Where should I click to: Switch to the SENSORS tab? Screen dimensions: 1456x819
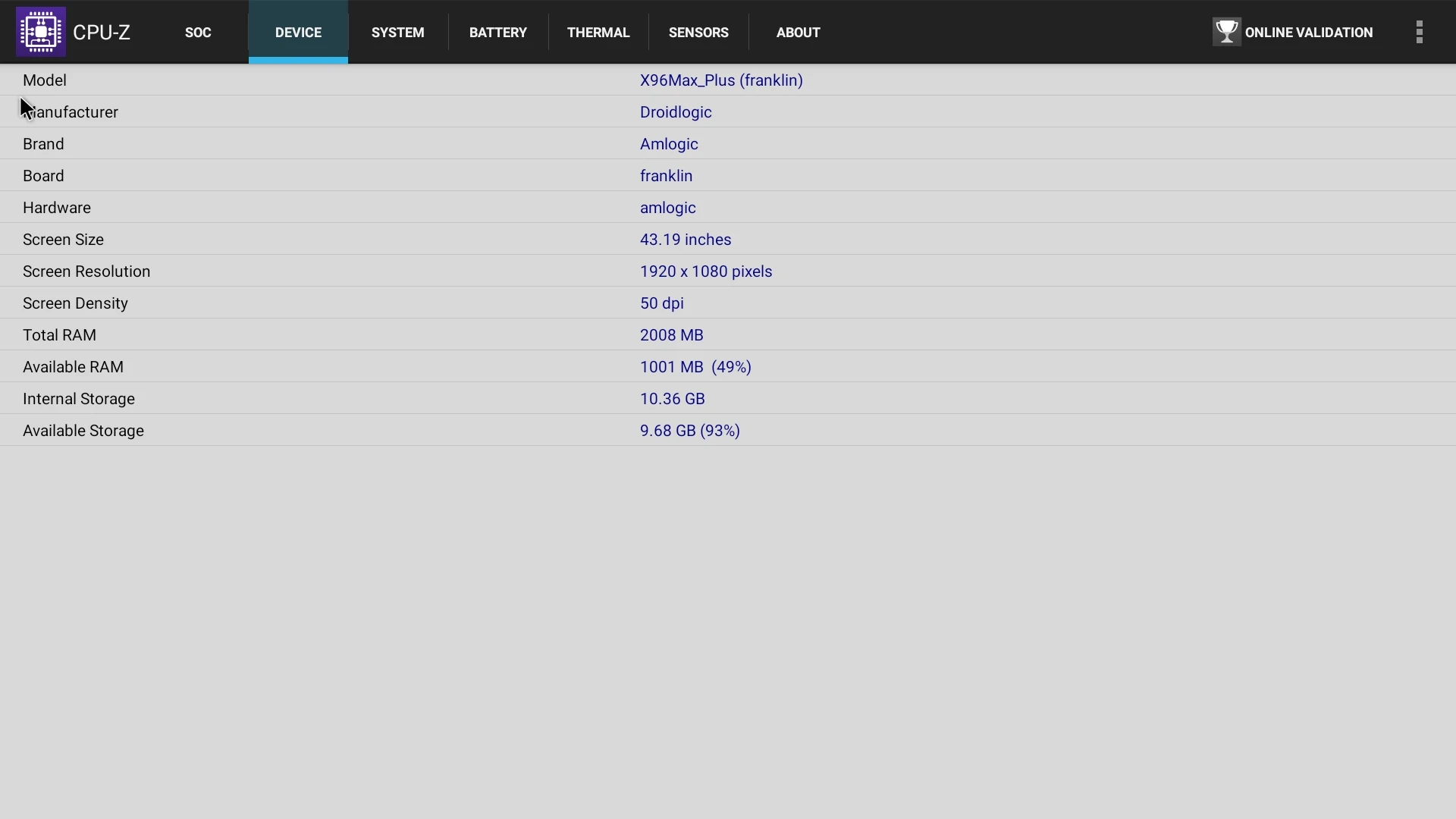point(698,33)
